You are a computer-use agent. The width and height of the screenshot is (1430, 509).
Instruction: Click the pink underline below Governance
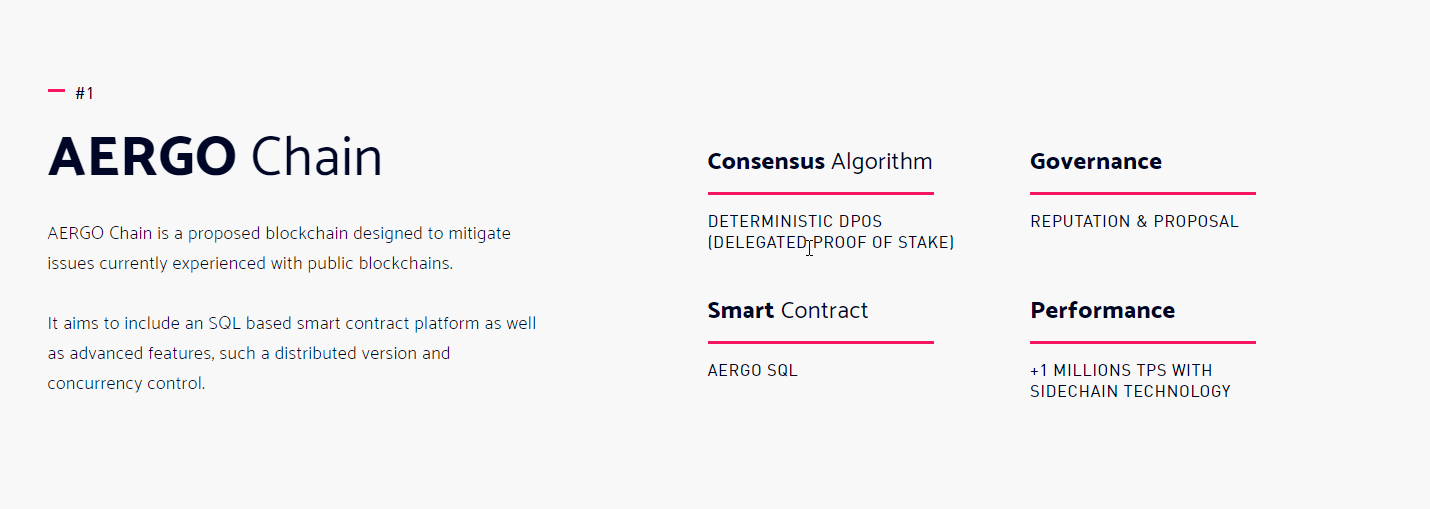(x=1142, y=193)
